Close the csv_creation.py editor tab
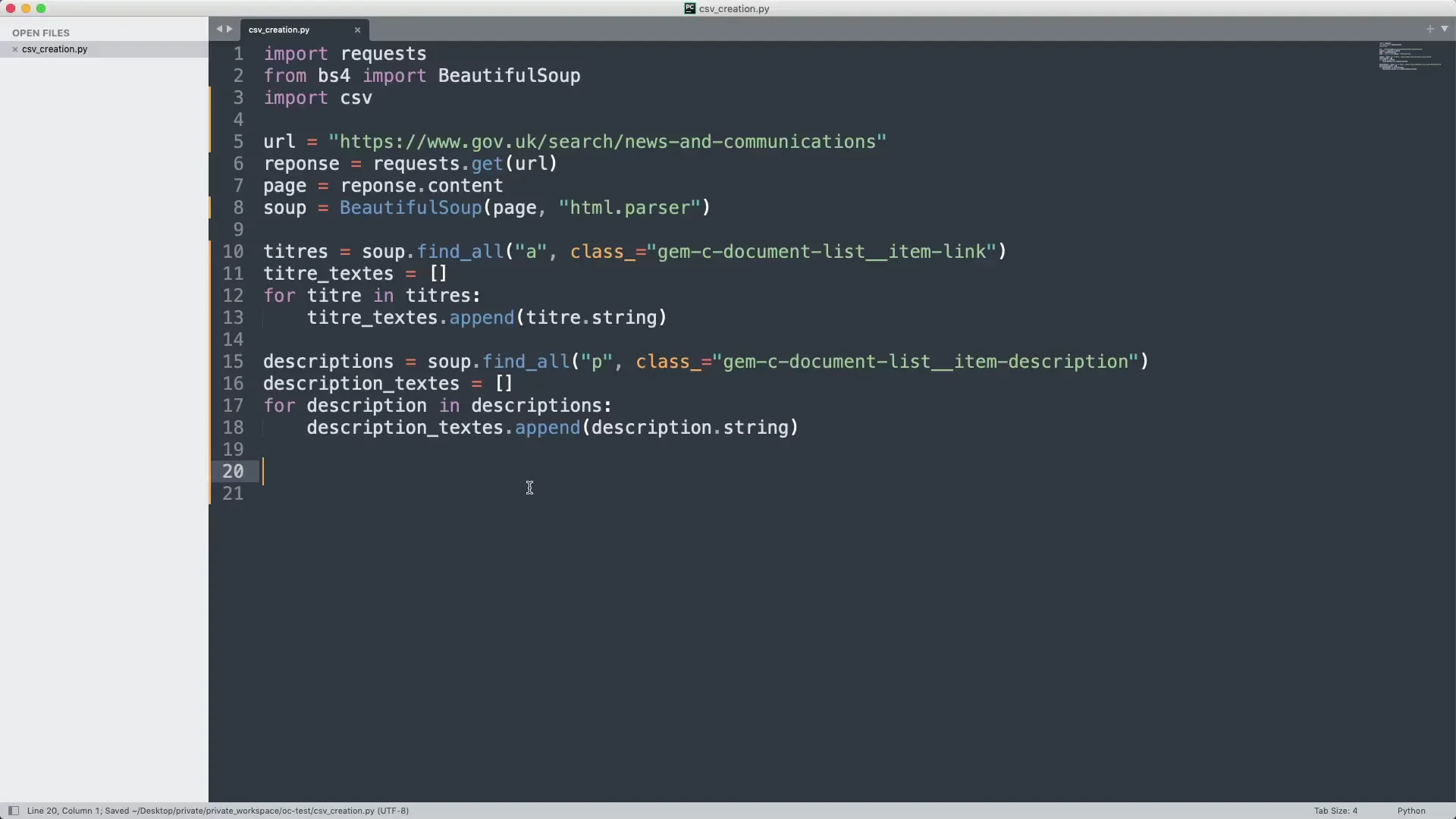This screenshot has width=1456, height=819. tap(357, 30)
